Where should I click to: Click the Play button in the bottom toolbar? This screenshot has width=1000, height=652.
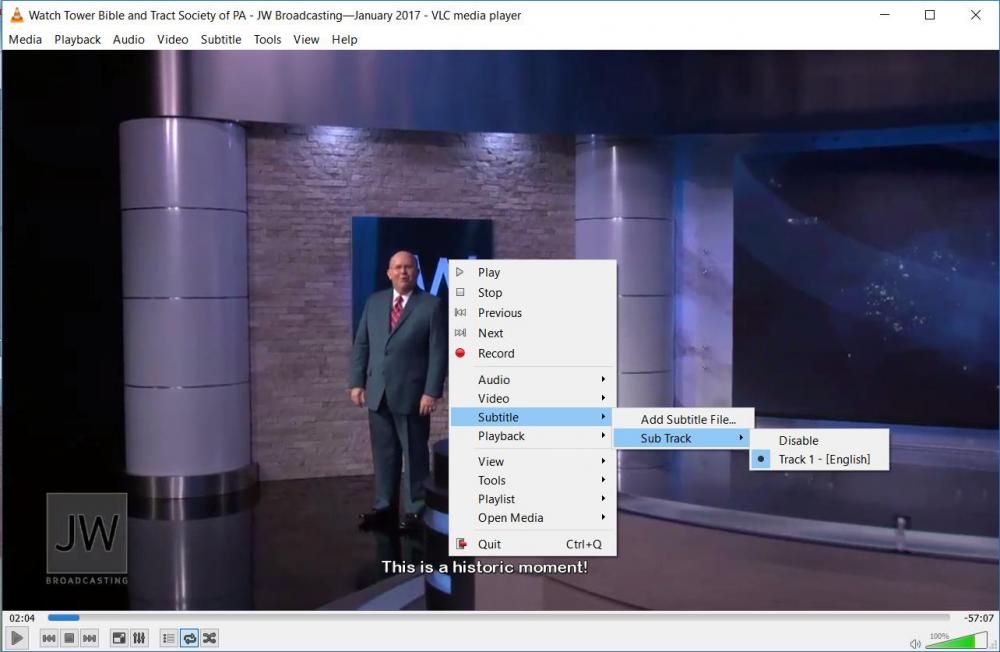[x=17, y=638]
